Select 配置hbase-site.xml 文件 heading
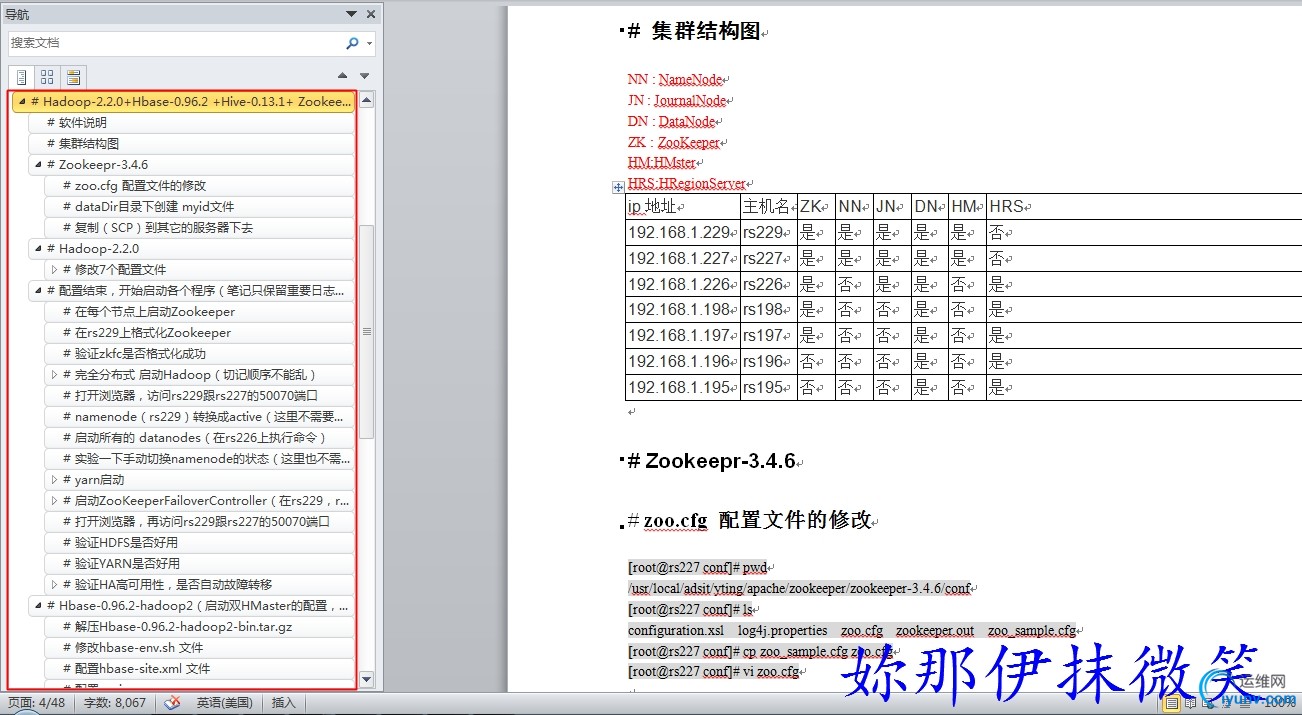 [x=199, y=668]
